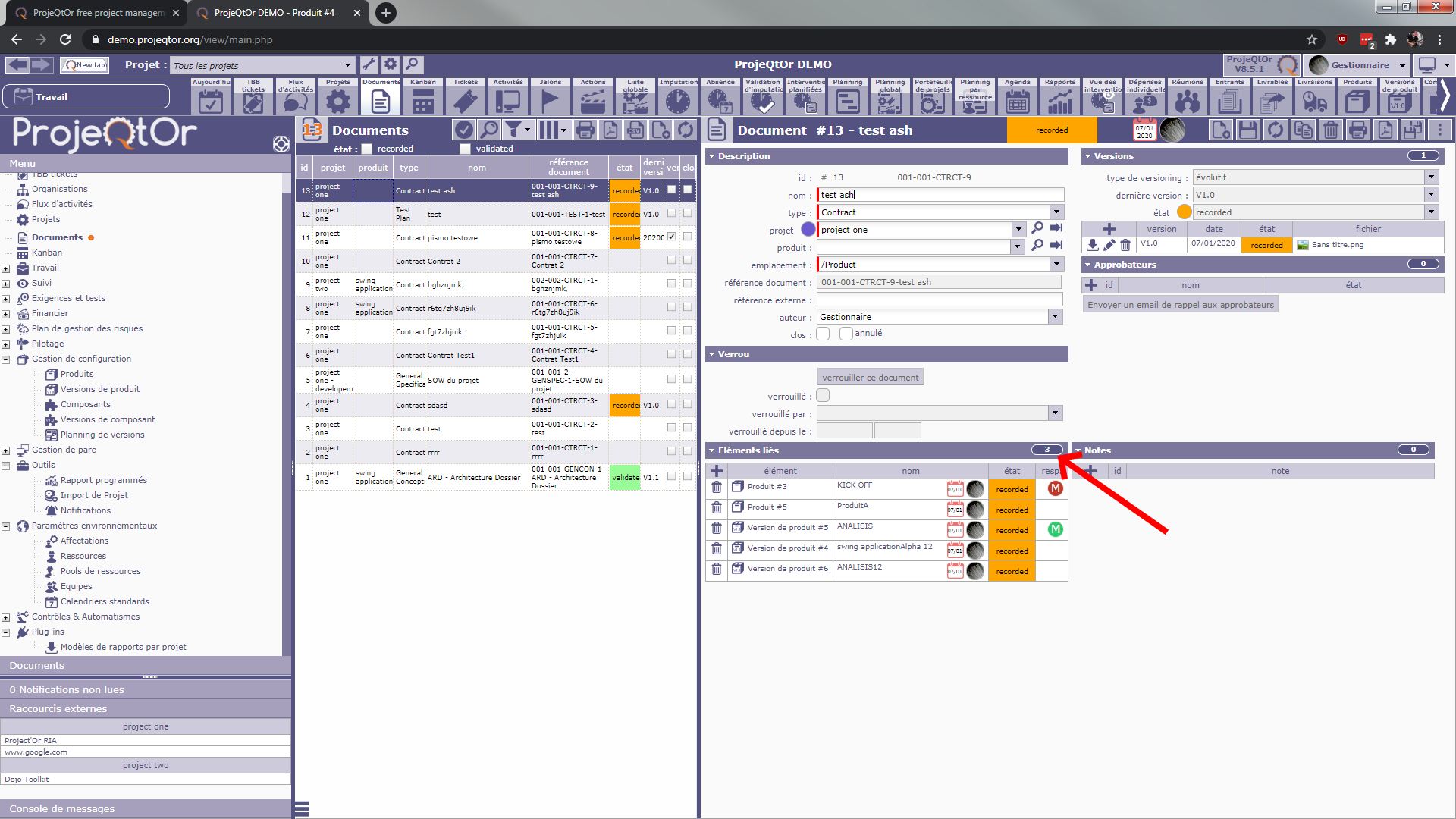Delete the document with trash icon
The image size is (1456, 819).
tap(1330, 130)
